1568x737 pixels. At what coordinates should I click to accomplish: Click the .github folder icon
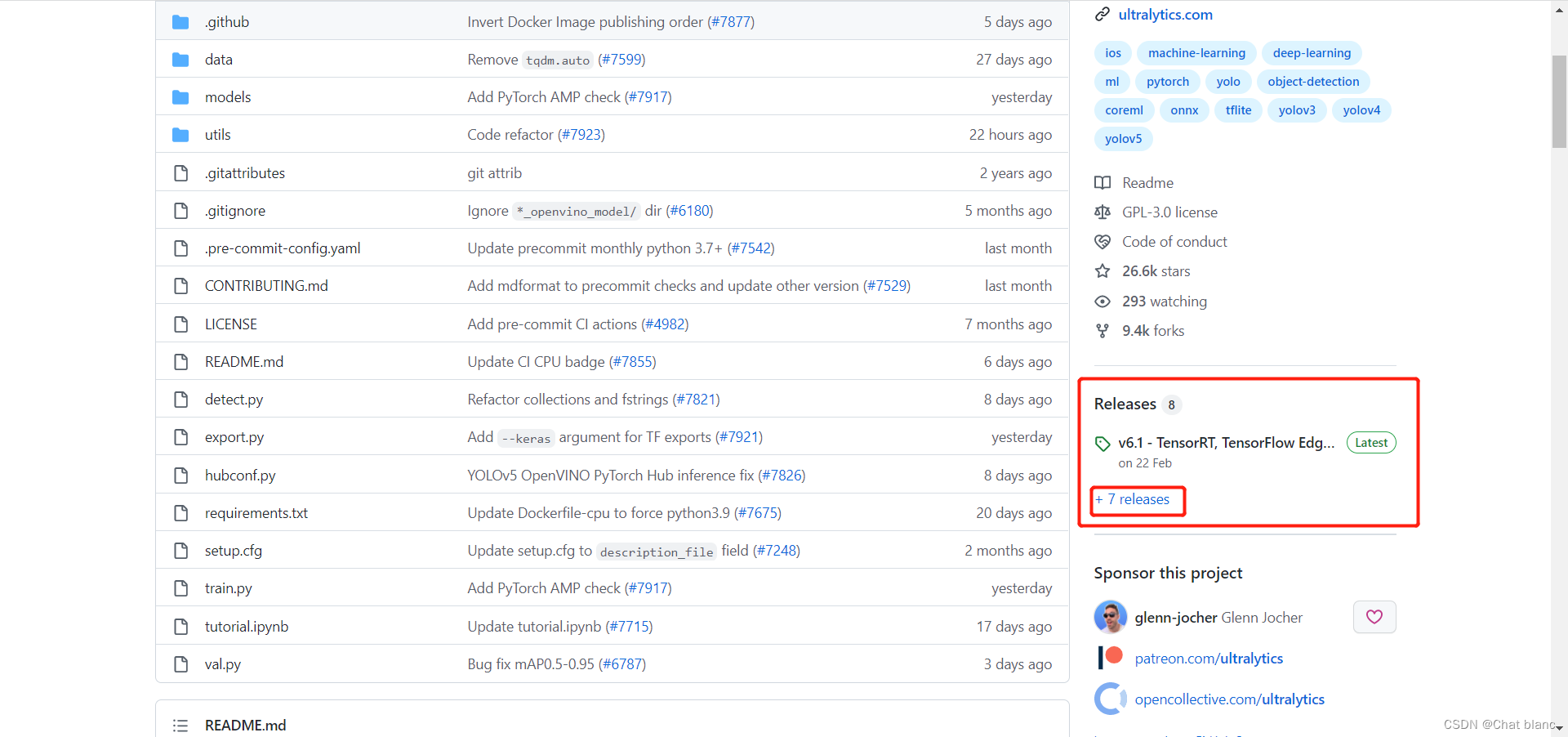click(x=180, y=22)
